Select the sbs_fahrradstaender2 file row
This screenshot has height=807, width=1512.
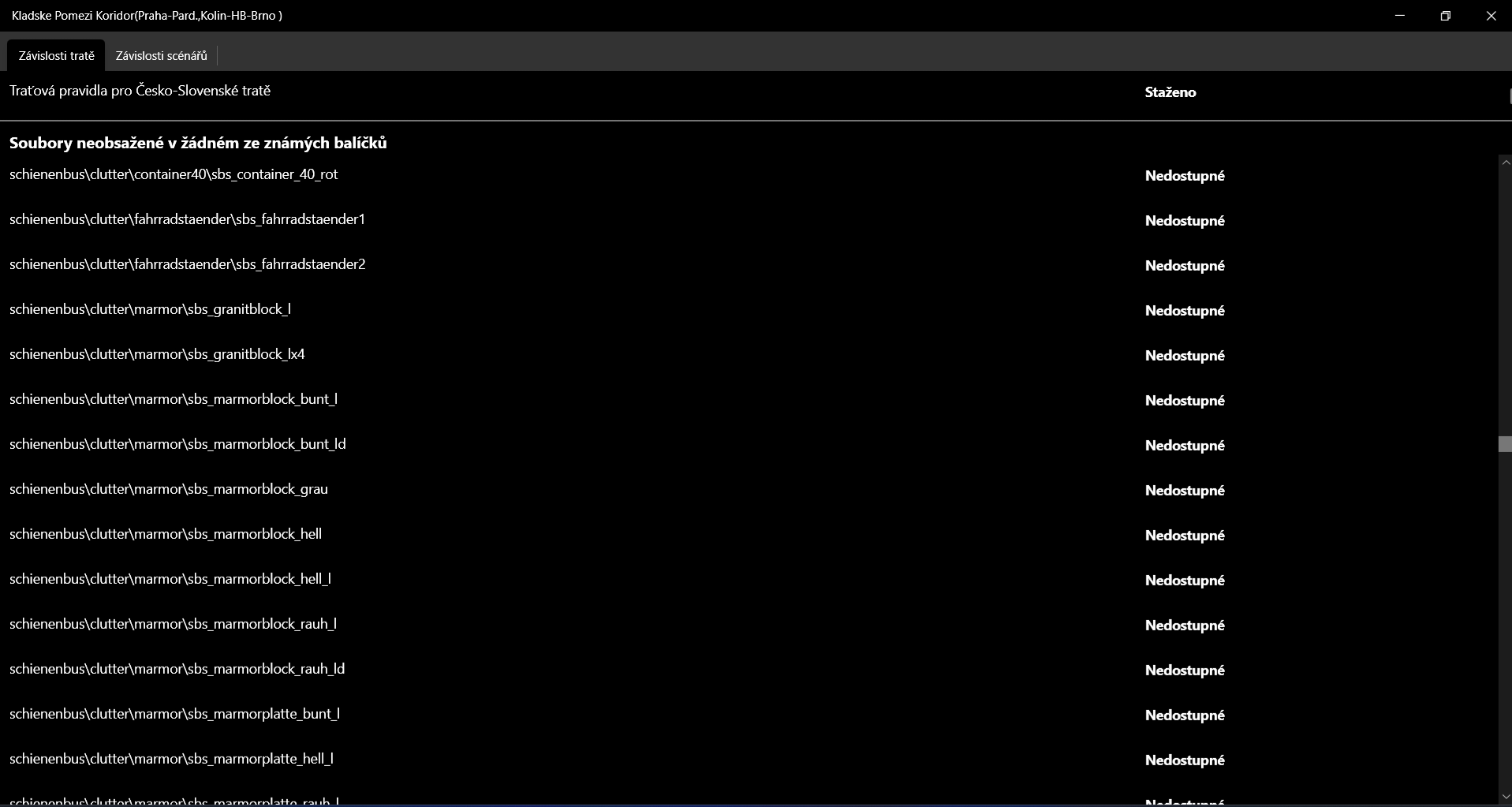click(x=748, y=265)
